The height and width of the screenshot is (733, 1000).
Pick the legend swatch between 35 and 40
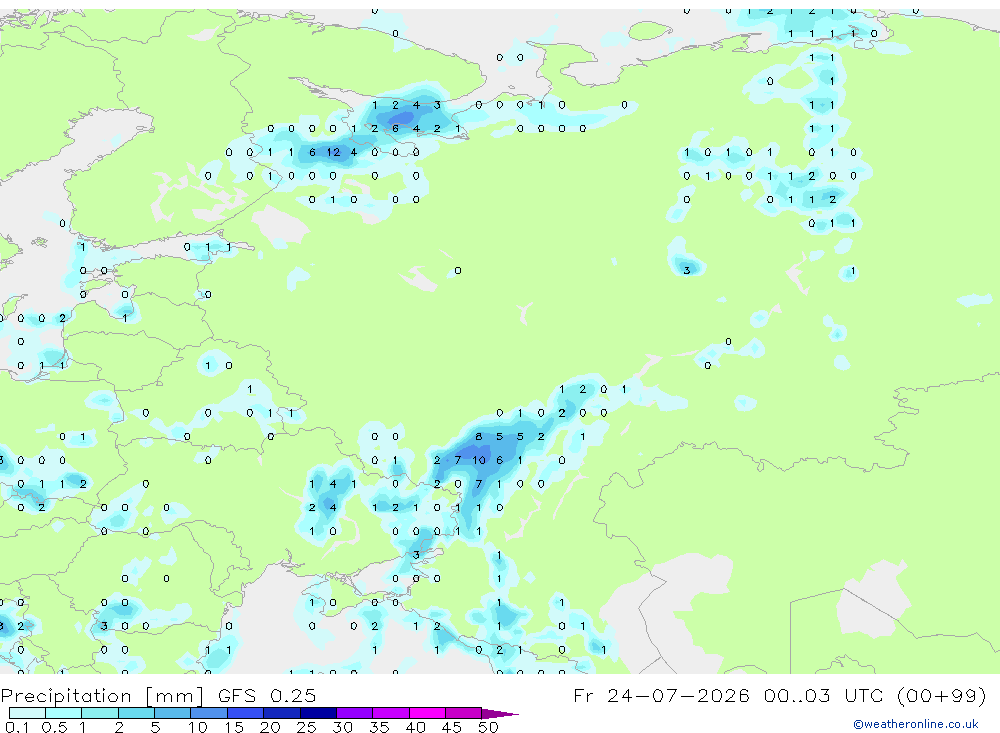pyautogui.click(x=391, y=713)
